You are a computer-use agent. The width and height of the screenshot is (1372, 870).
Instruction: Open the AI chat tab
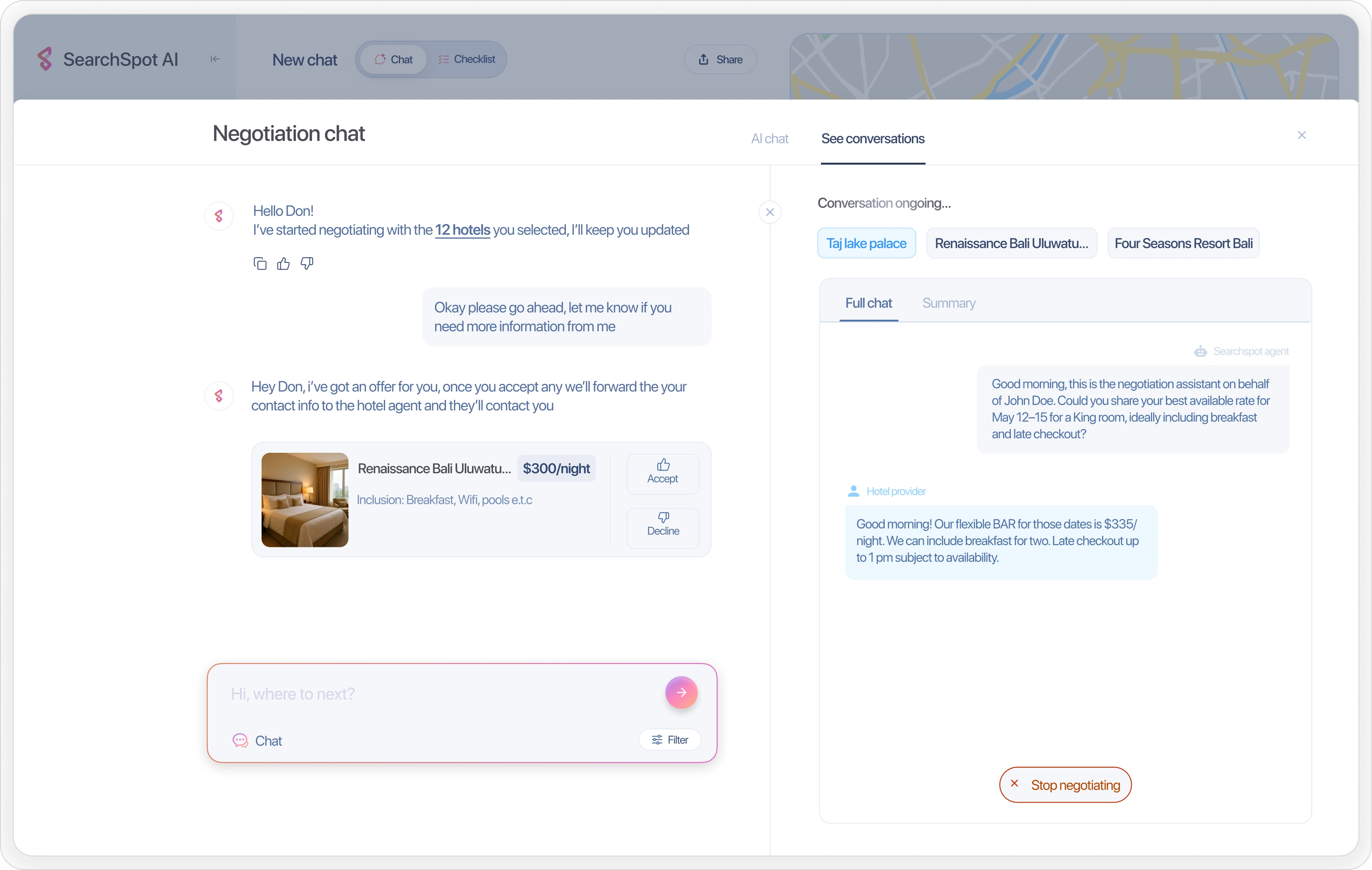pyautogui.click(x=769, y=138)
